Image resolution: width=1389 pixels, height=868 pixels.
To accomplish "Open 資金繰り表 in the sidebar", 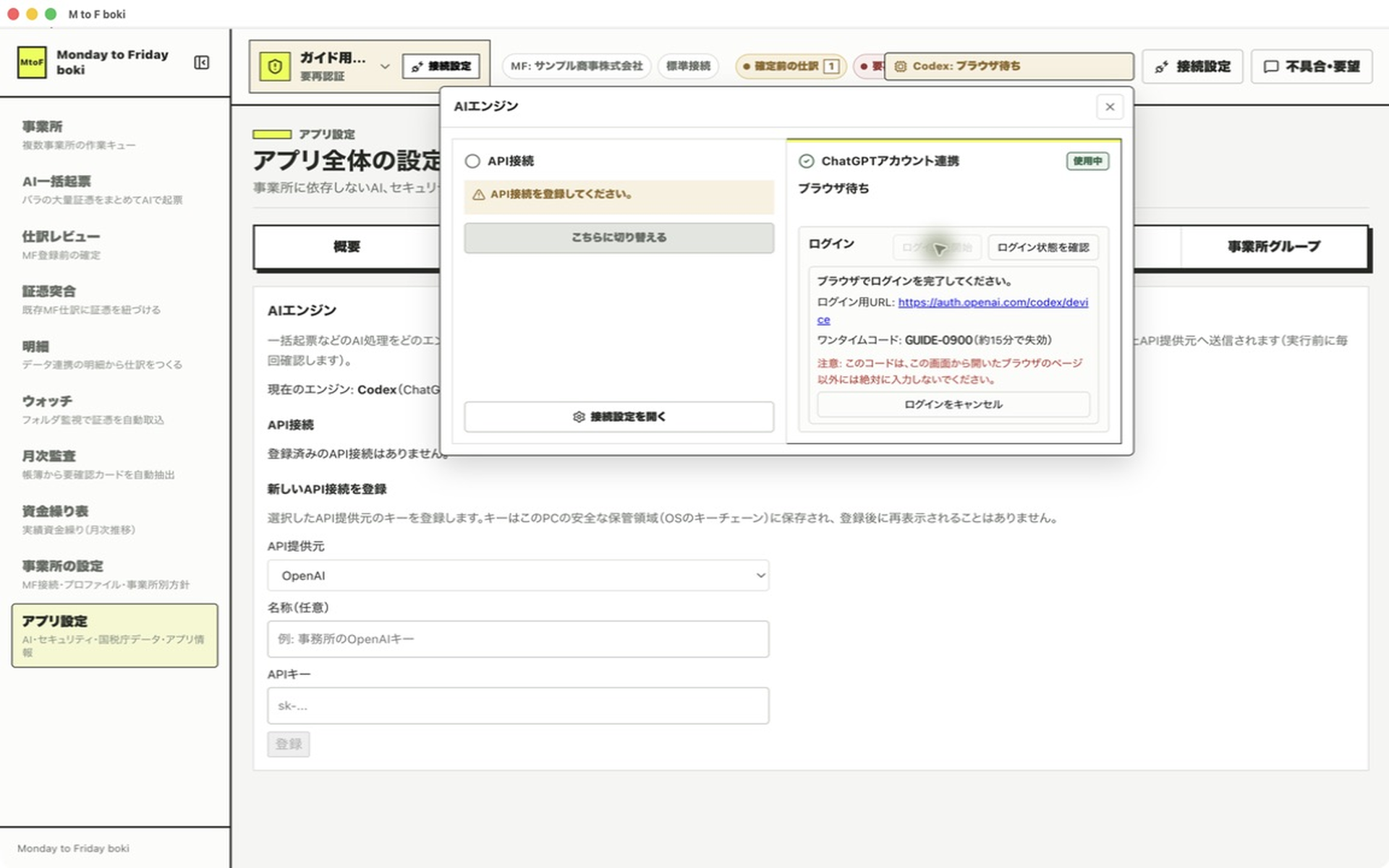I will point(114,519).
